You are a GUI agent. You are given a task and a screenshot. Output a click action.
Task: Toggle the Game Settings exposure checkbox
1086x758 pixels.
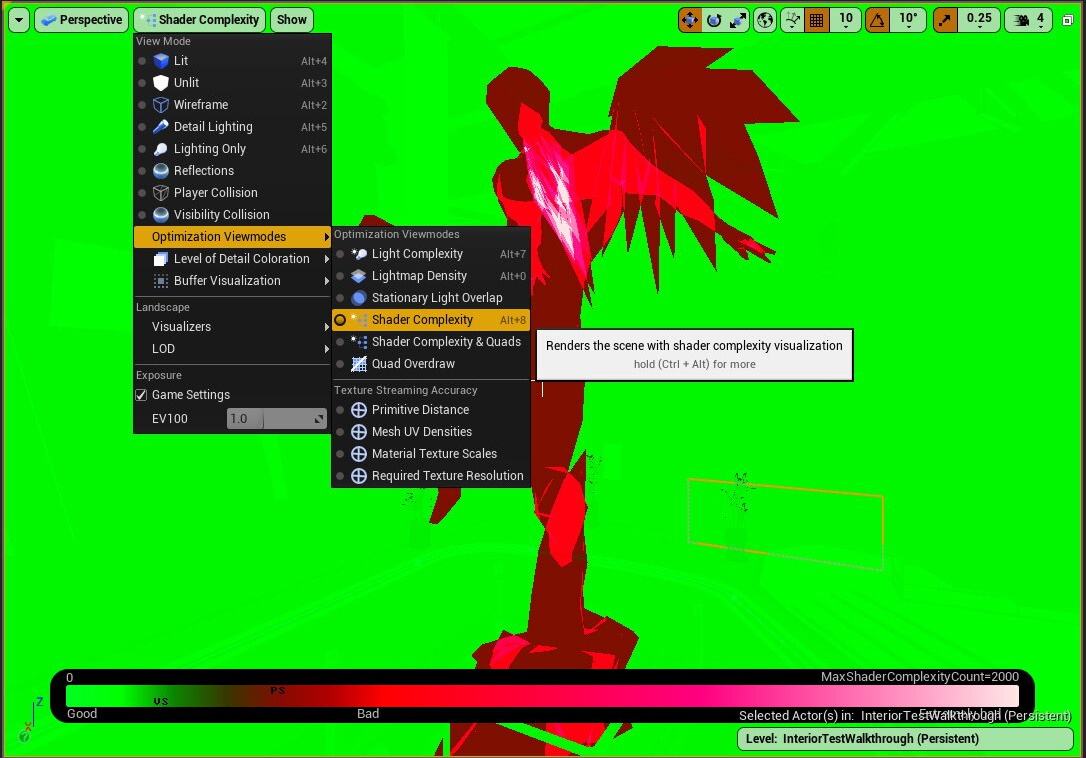[x=141, y=394]
